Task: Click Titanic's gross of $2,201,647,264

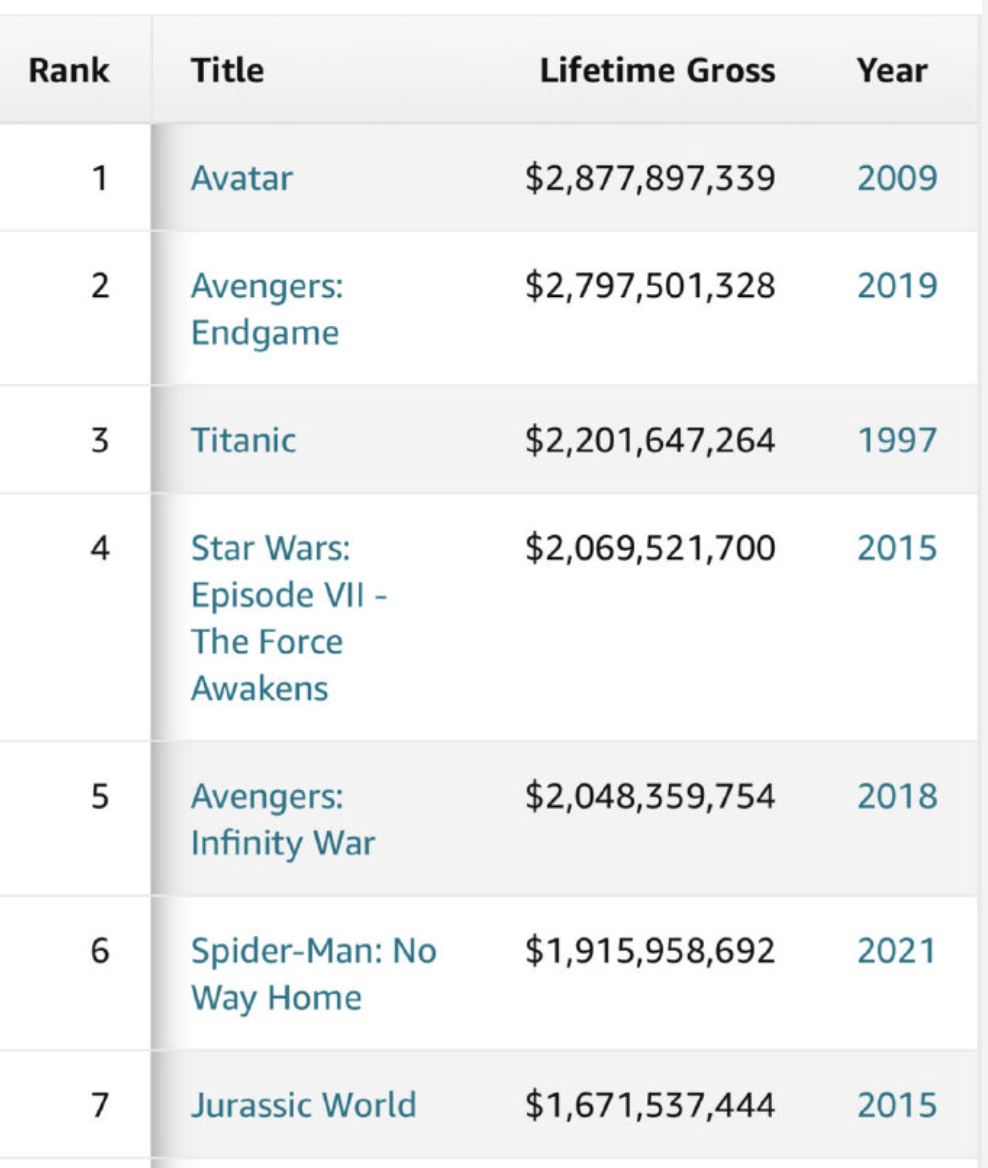Action: coord(650,439)
